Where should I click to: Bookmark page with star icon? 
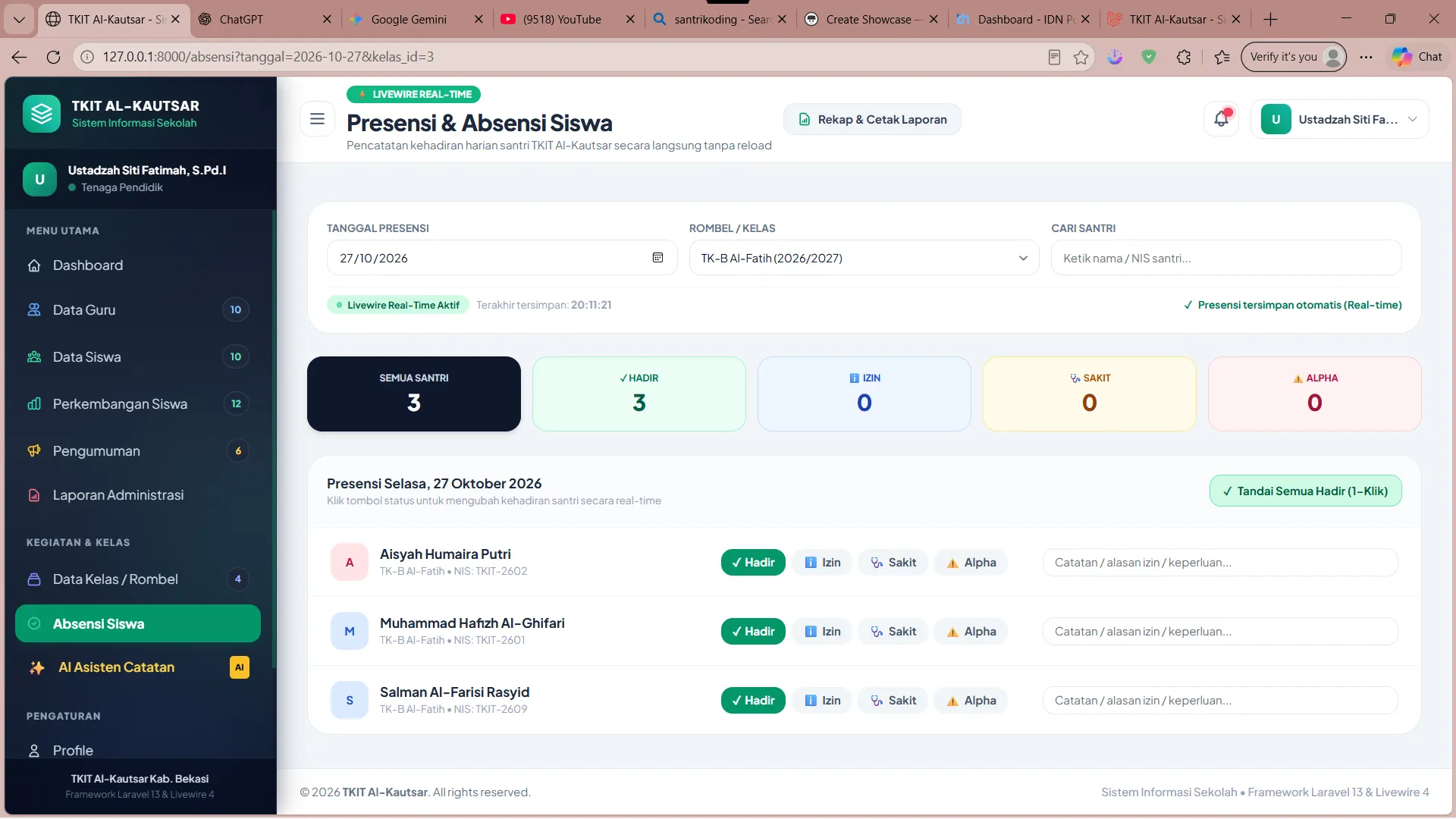pos(1081,57)
